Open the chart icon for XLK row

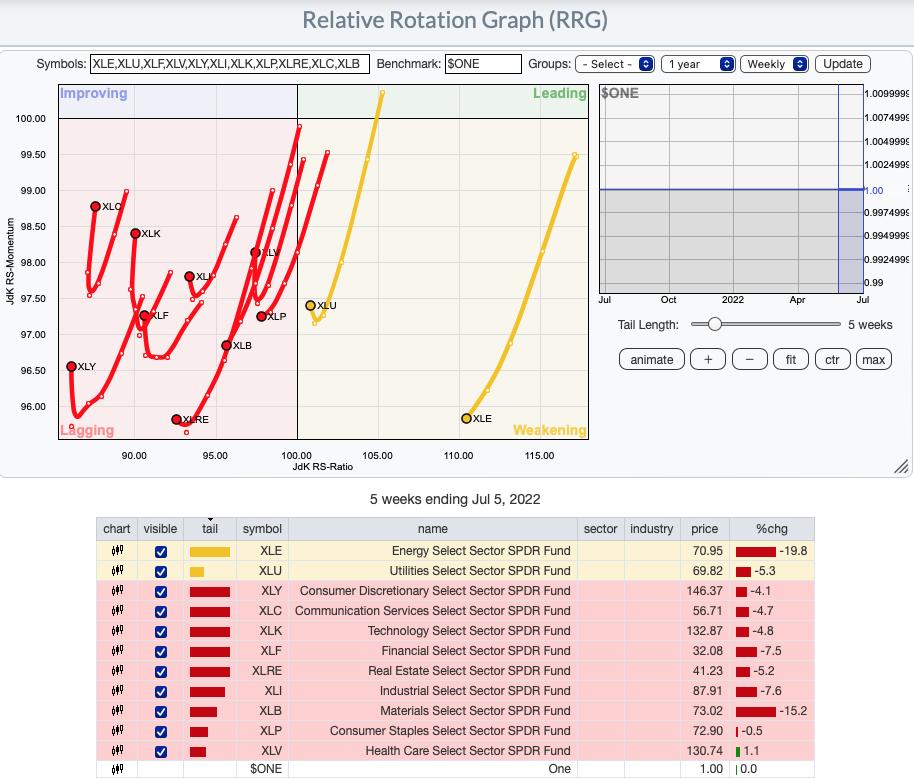coord(117,631)
